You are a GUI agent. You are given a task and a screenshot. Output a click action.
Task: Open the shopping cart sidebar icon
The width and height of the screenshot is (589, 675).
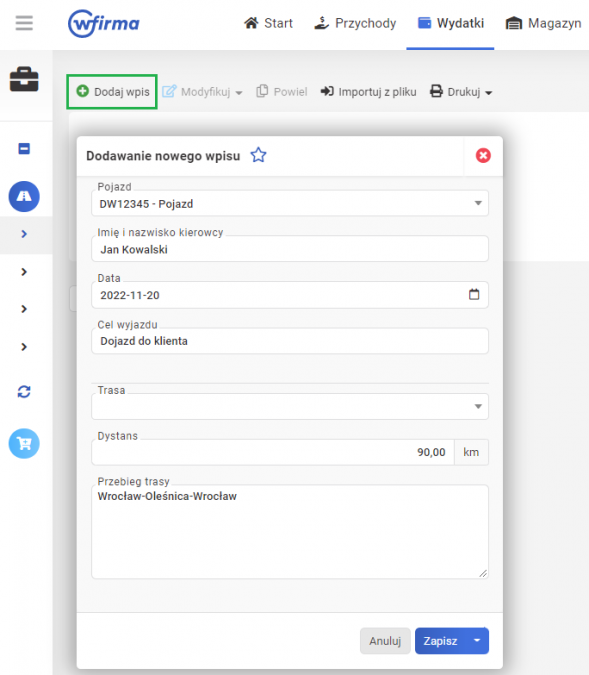[x=24, y=443]
